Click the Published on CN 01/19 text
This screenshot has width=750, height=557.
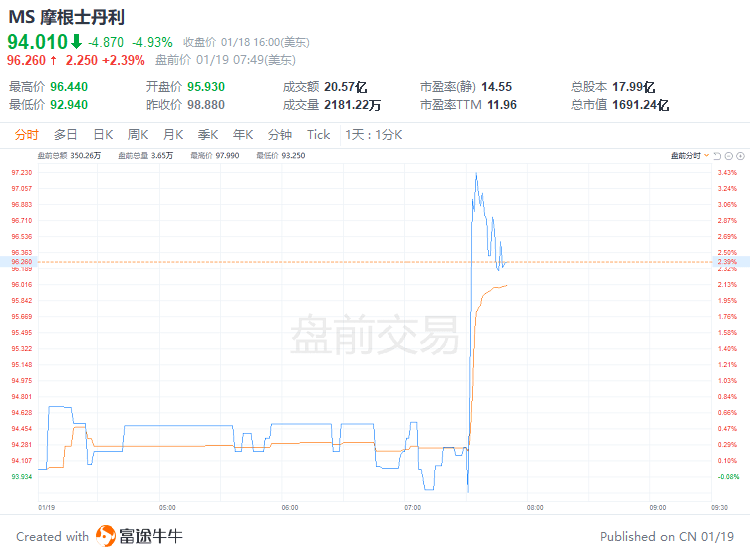[667, 536]
